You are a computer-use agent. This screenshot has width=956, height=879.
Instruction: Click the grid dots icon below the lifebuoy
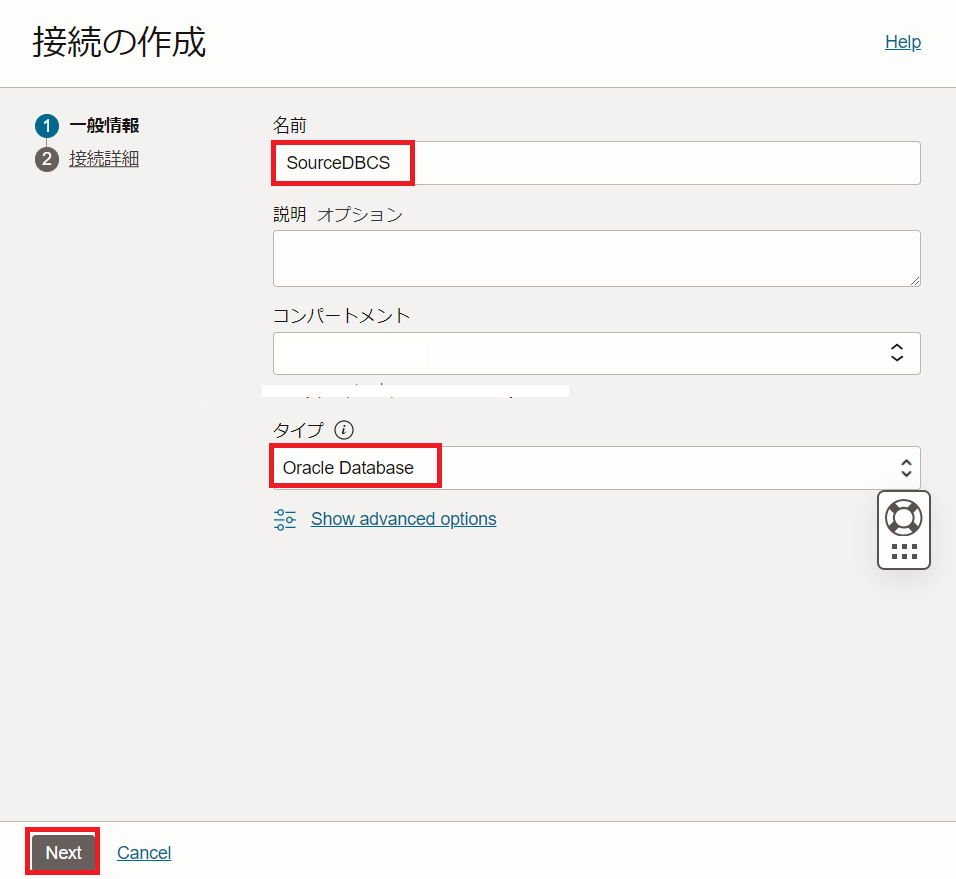(904, 551)
